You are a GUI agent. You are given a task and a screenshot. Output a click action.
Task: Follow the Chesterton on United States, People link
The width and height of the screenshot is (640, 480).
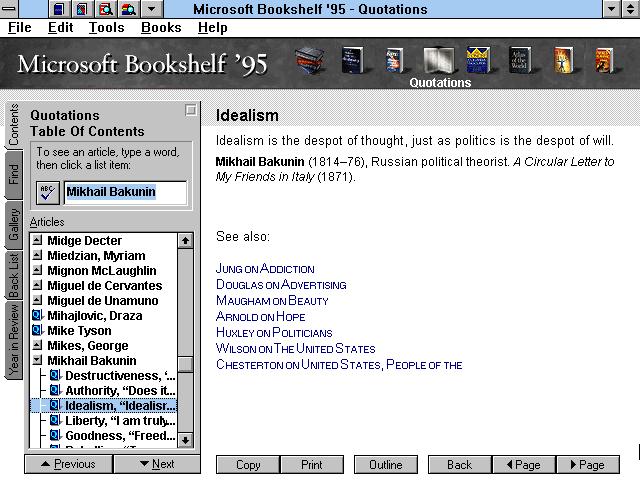click(x=339, y=364)
